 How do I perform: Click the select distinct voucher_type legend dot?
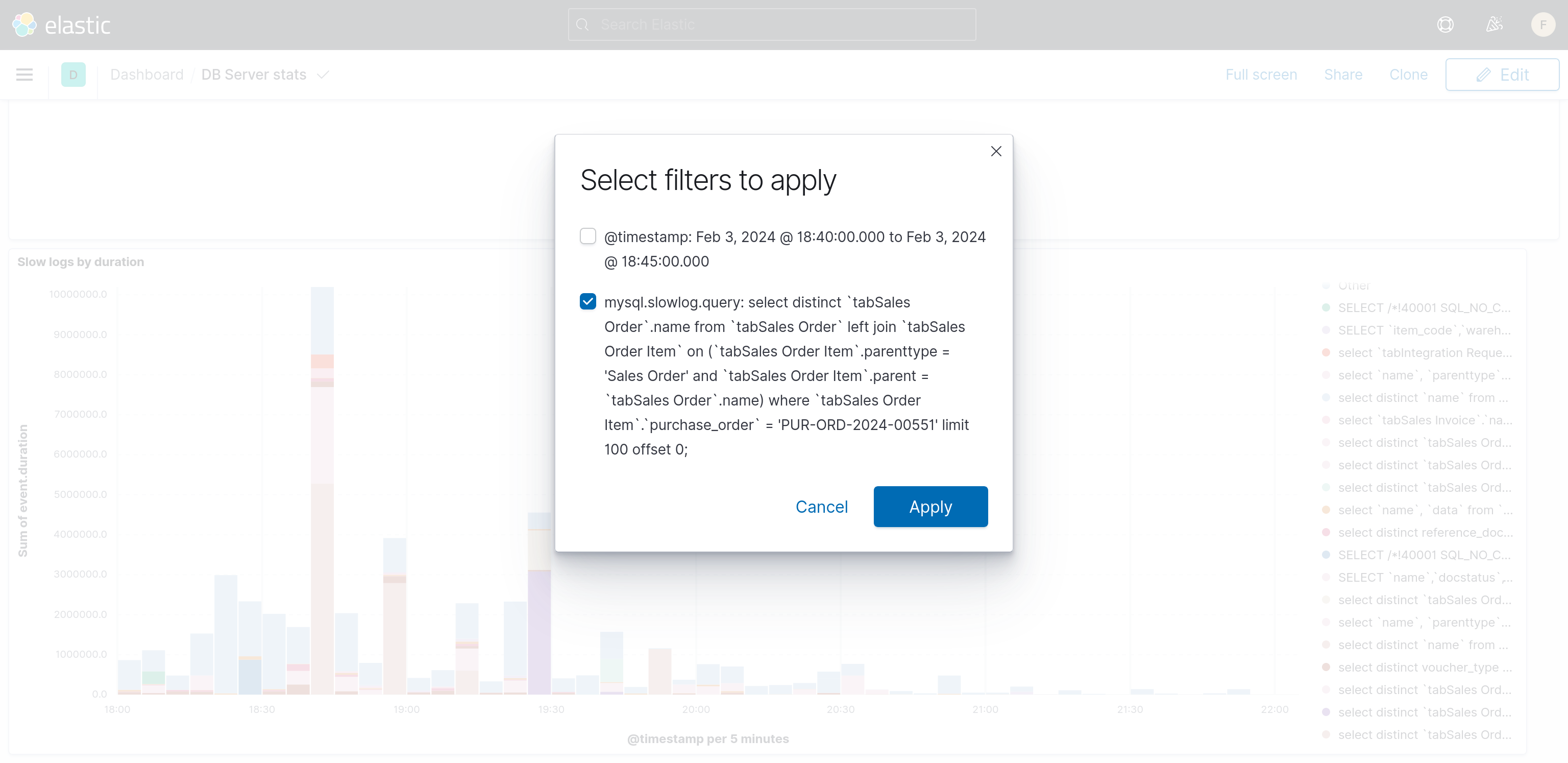(1326, 667)
